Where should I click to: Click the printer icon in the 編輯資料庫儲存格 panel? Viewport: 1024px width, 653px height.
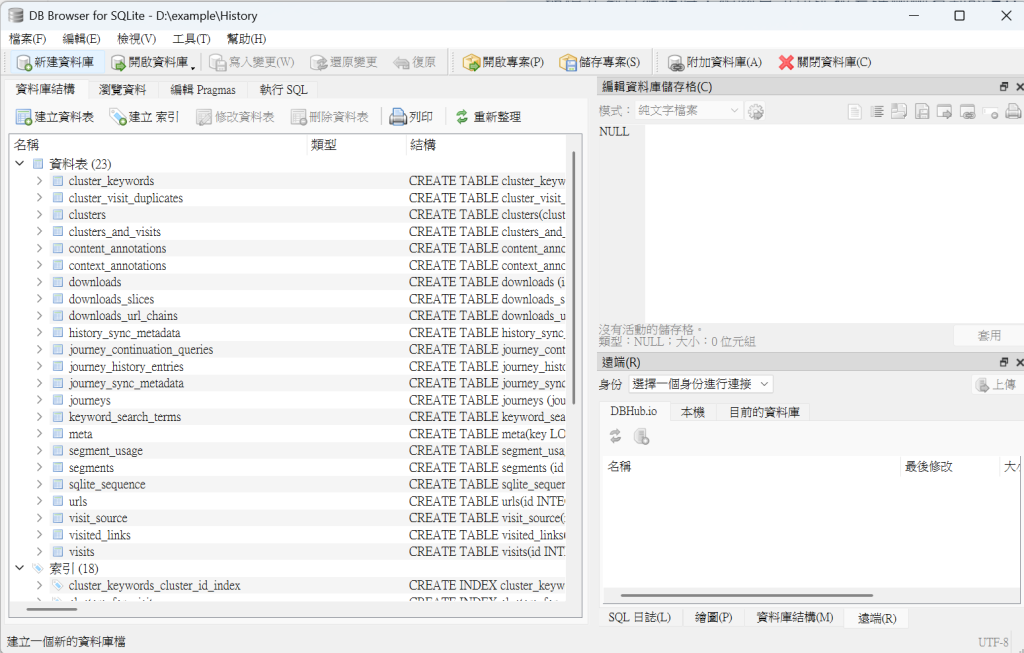pyautogui.click(x=1013, y=112)
